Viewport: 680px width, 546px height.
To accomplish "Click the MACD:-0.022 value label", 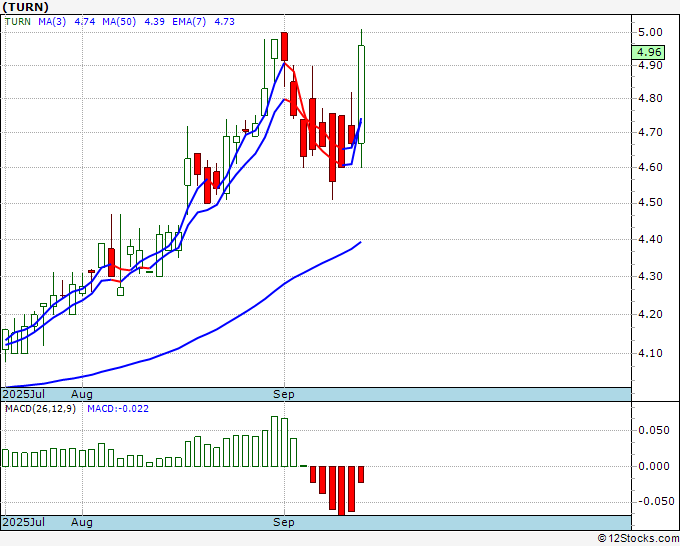I will [x=118, y=409].
